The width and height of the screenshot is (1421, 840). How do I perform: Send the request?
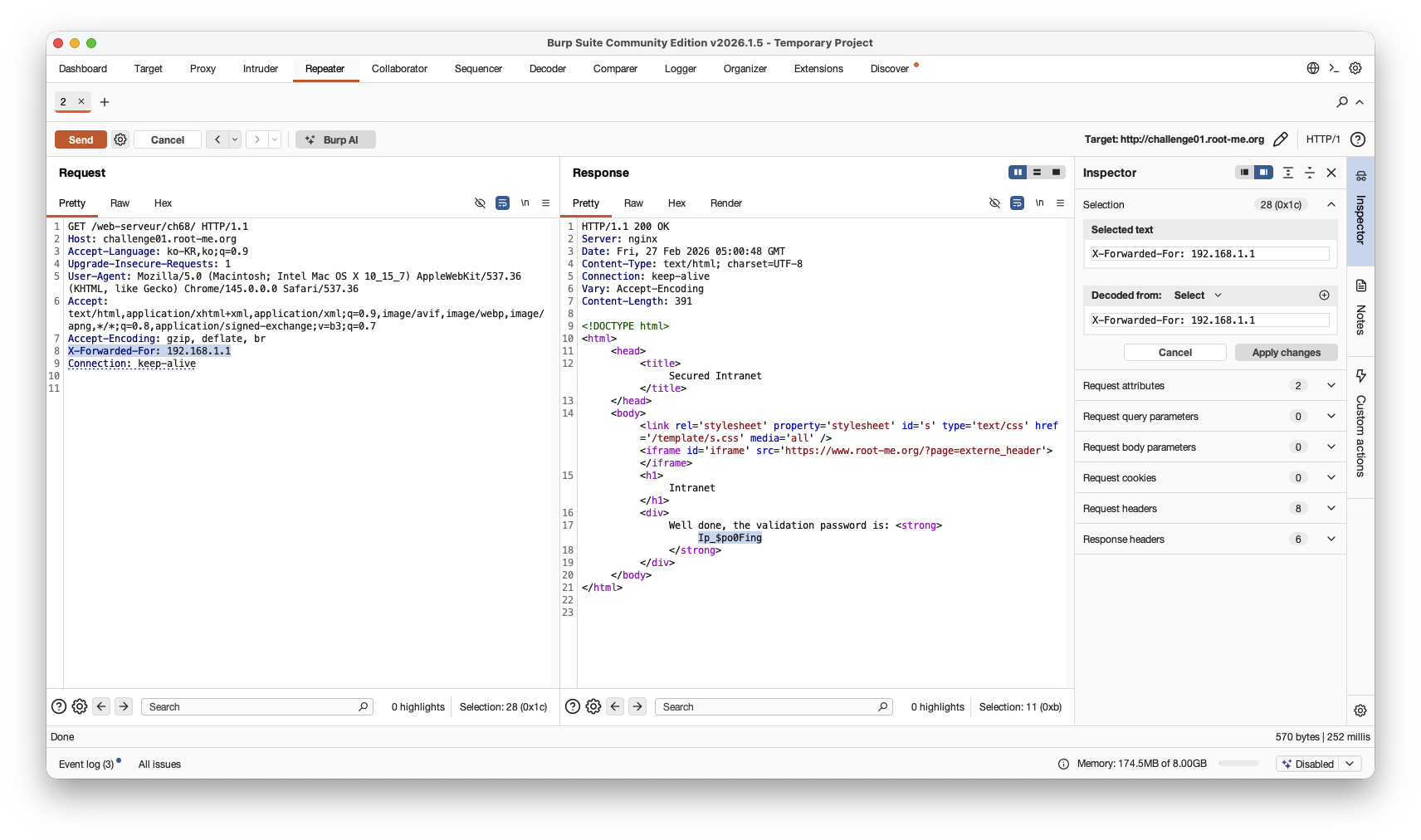81,139
